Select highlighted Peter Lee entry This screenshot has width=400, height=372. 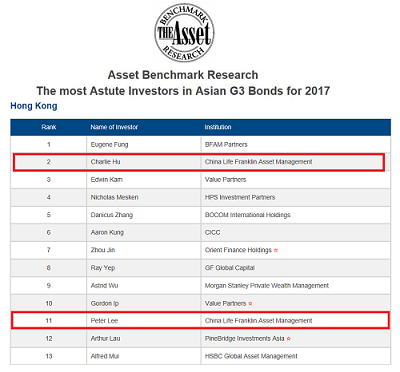click(x=200, y=321)
